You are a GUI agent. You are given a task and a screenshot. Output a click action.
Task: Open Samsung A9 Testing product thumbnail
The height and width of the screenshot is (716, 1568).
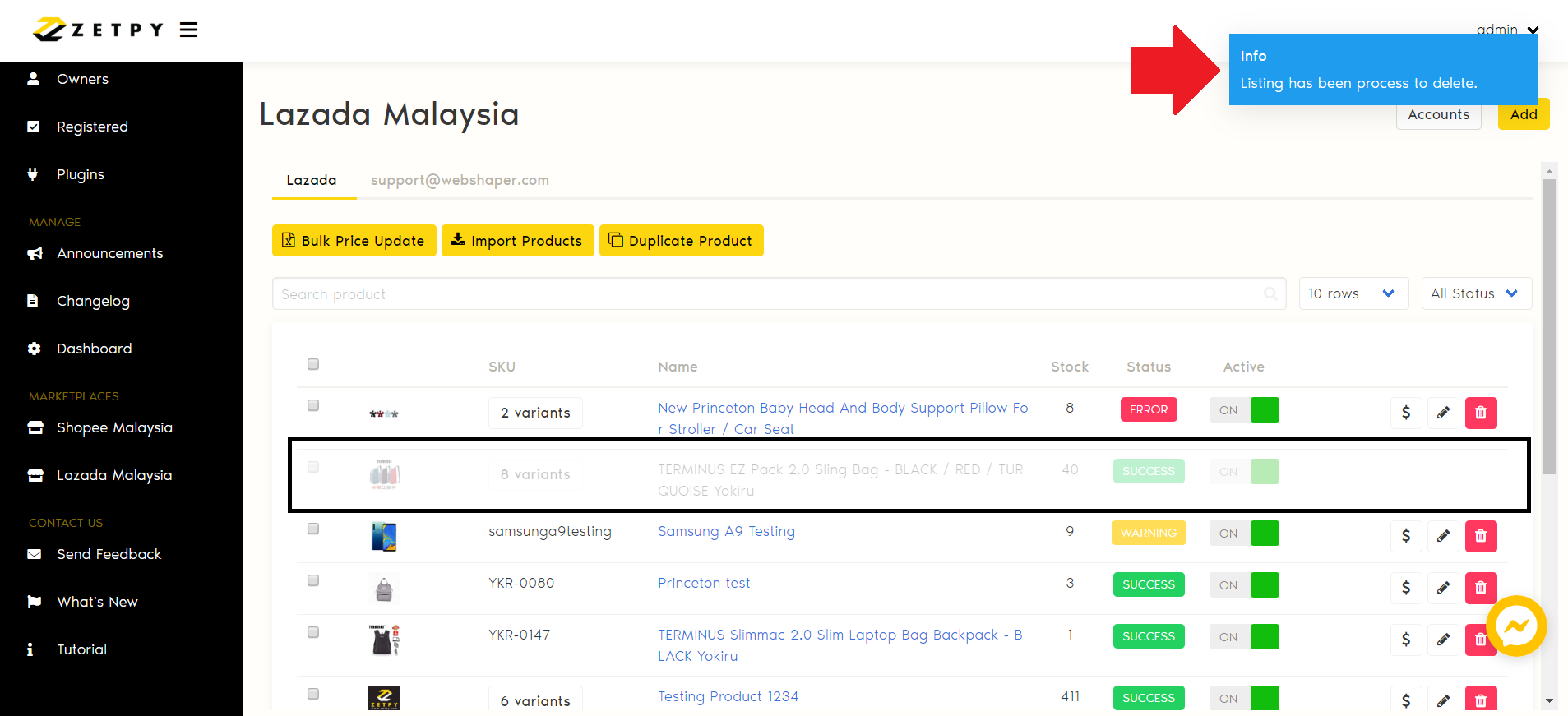click(384, 537)
